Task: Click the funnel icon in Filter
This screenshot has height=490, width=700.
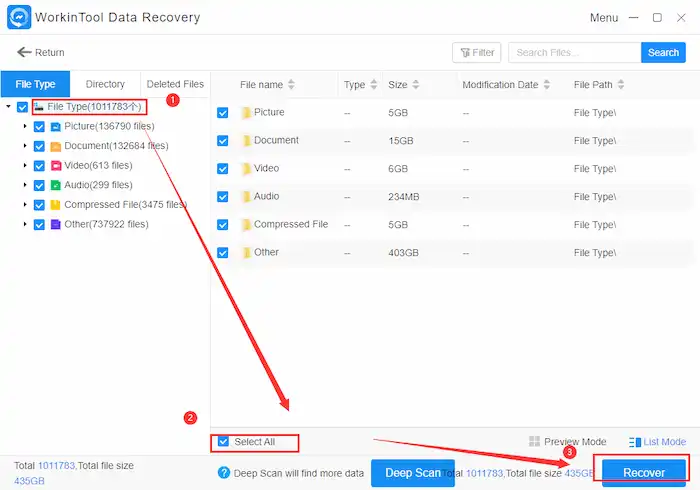Action: tap(465, 53)
